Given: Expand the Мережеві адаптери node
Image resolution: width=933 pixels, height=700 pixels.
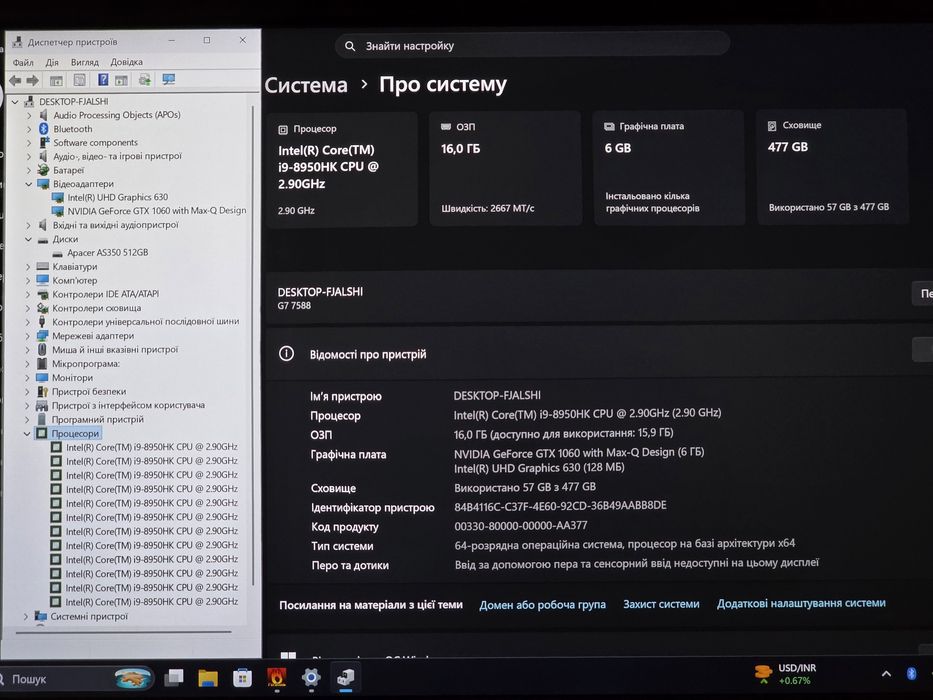Looking at the screenshot, I should click(27, 336).
